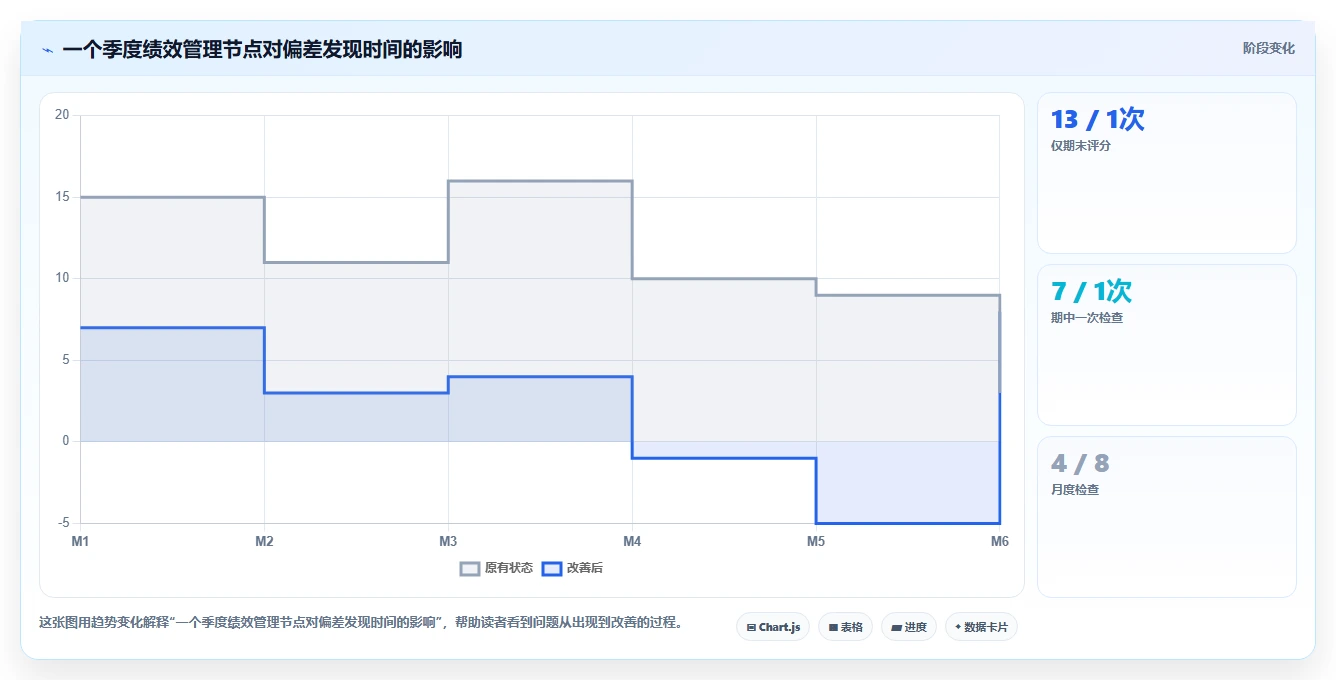Open the 7 / 1次 期中一次检查 card
This screenshot has width=1336, height=680.
coord(1167,345)
